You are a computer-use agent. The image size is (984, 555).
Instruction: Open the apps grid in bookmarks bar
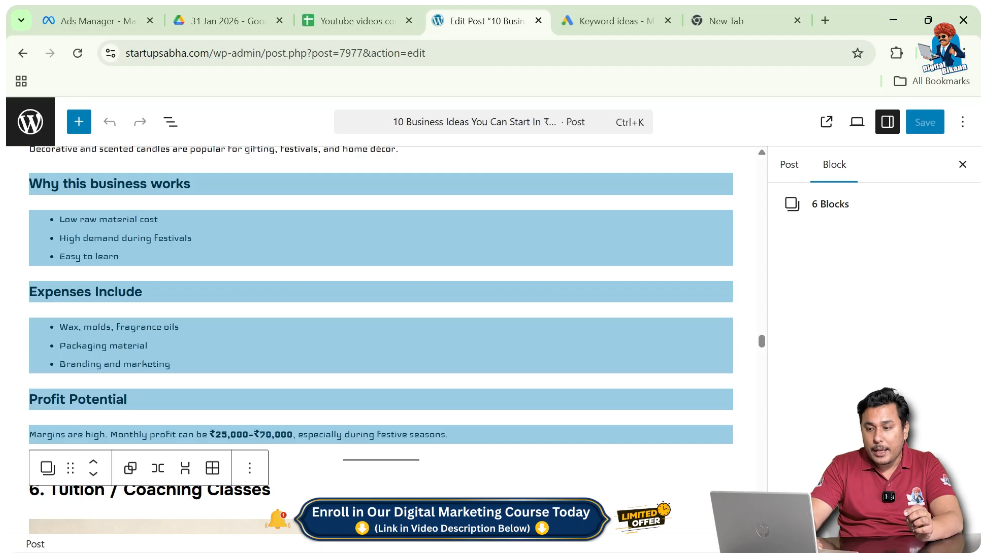point(21,81)
